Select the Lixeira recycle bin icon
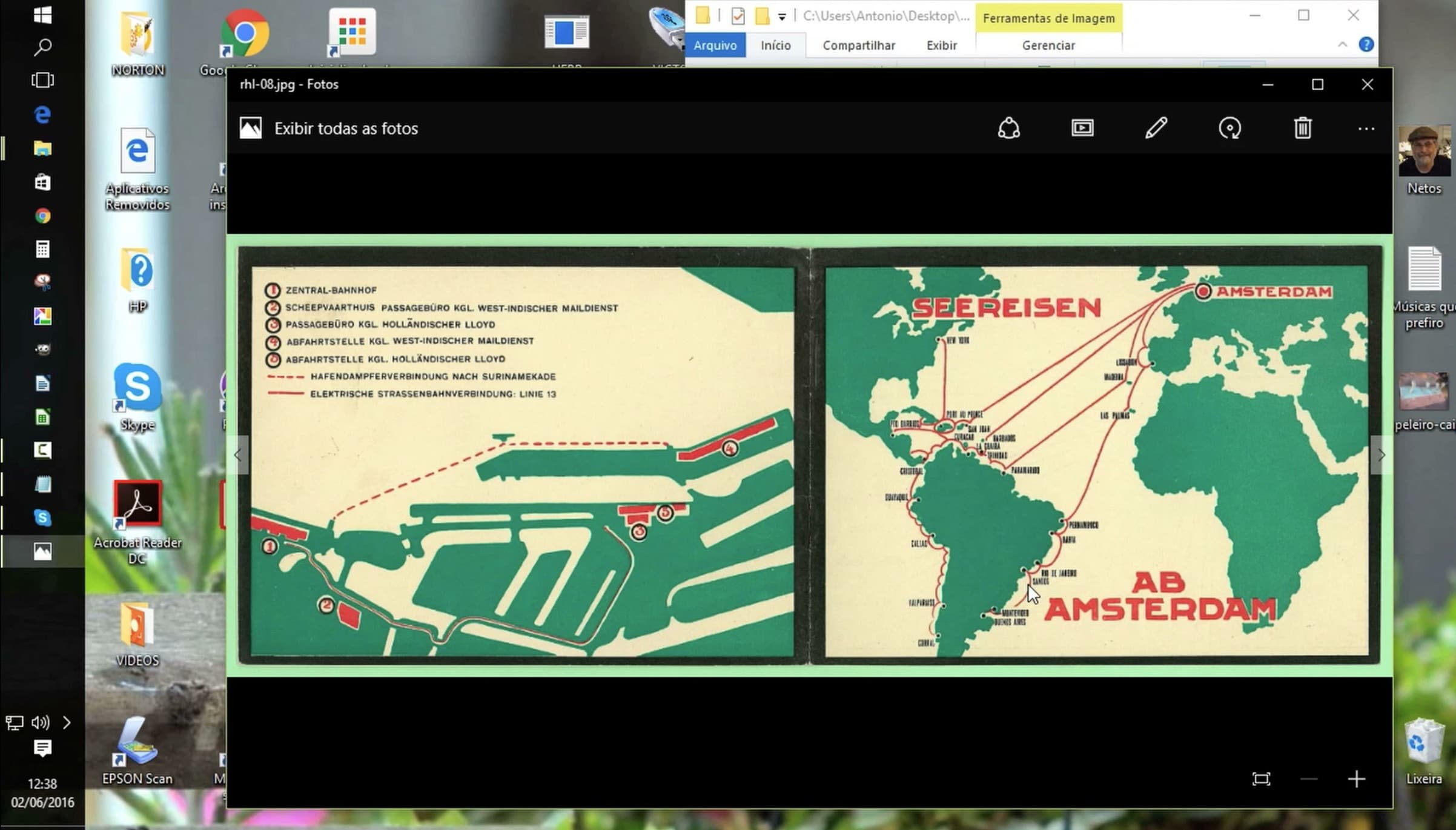Image resolution: width=1456 pixels, height=830 pixels. pyautogui.click(x=1424, y=751)
